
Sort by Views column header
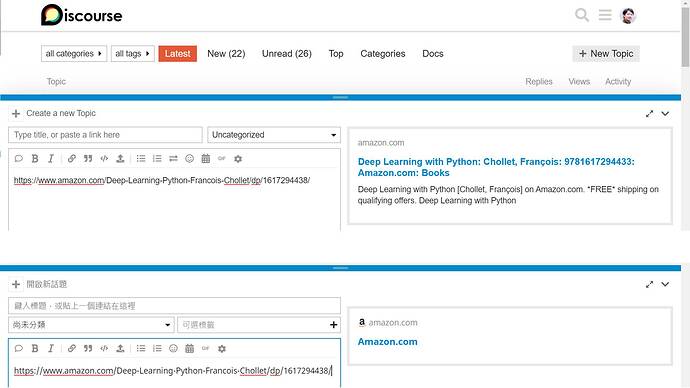pyautogui.click(x=579, y=81)
